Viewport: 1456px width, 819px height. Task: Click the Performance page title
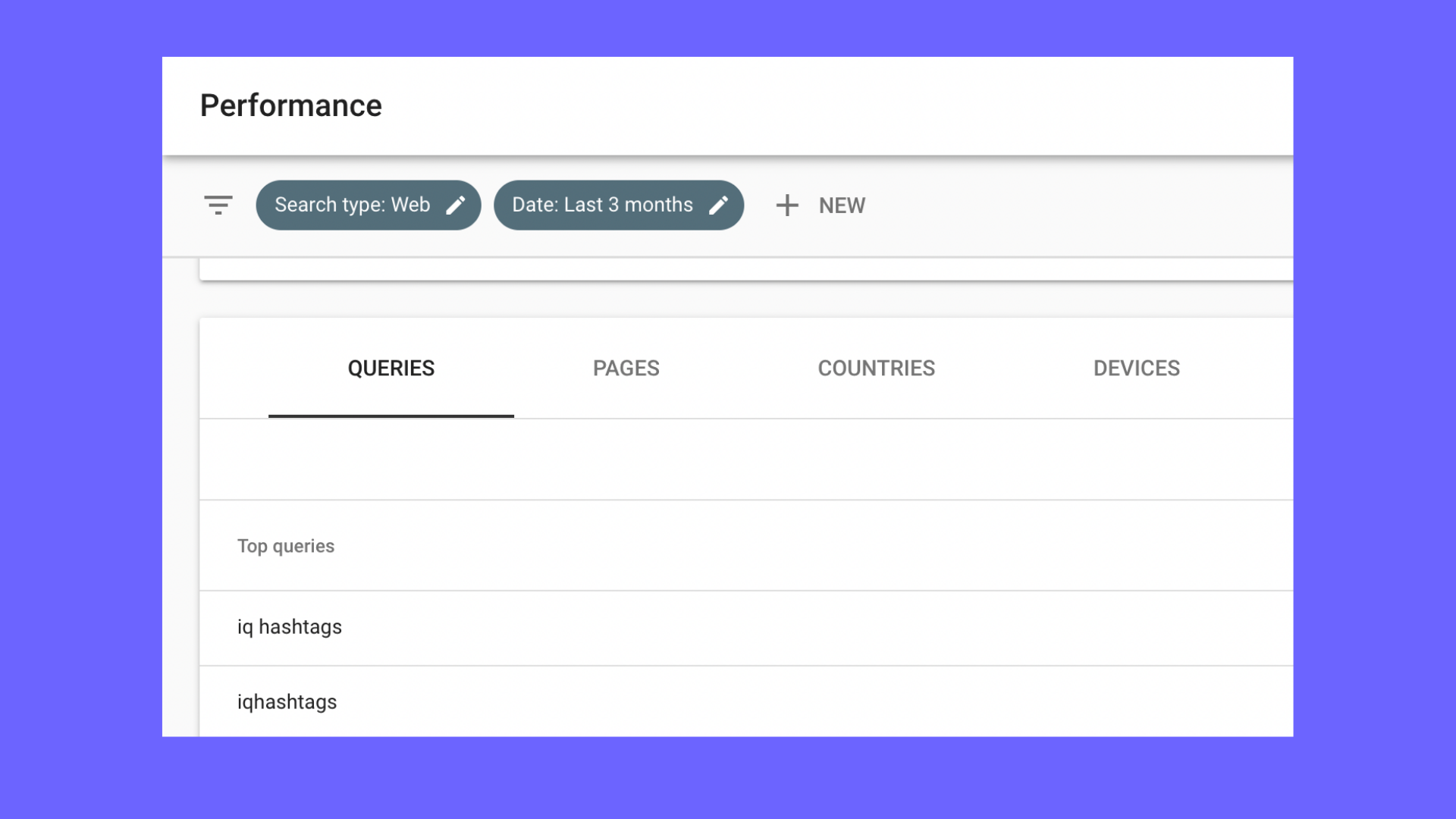click(x=291, y=105)
